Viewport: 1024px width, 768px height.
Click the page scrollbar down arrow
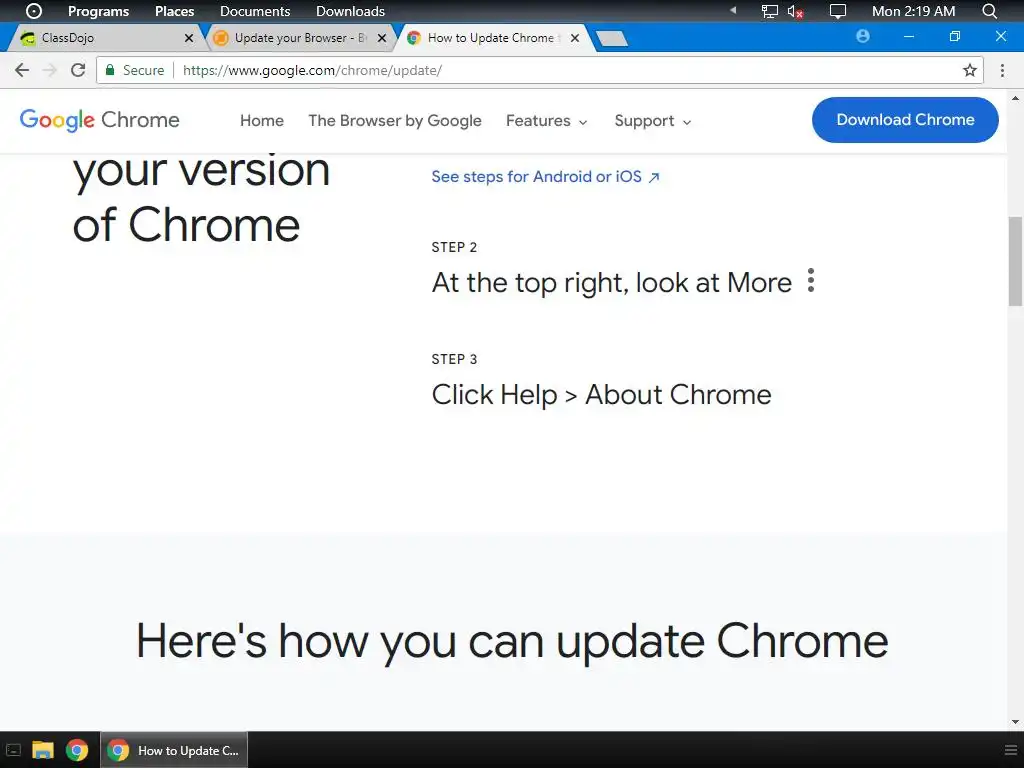click(1016, 722)
